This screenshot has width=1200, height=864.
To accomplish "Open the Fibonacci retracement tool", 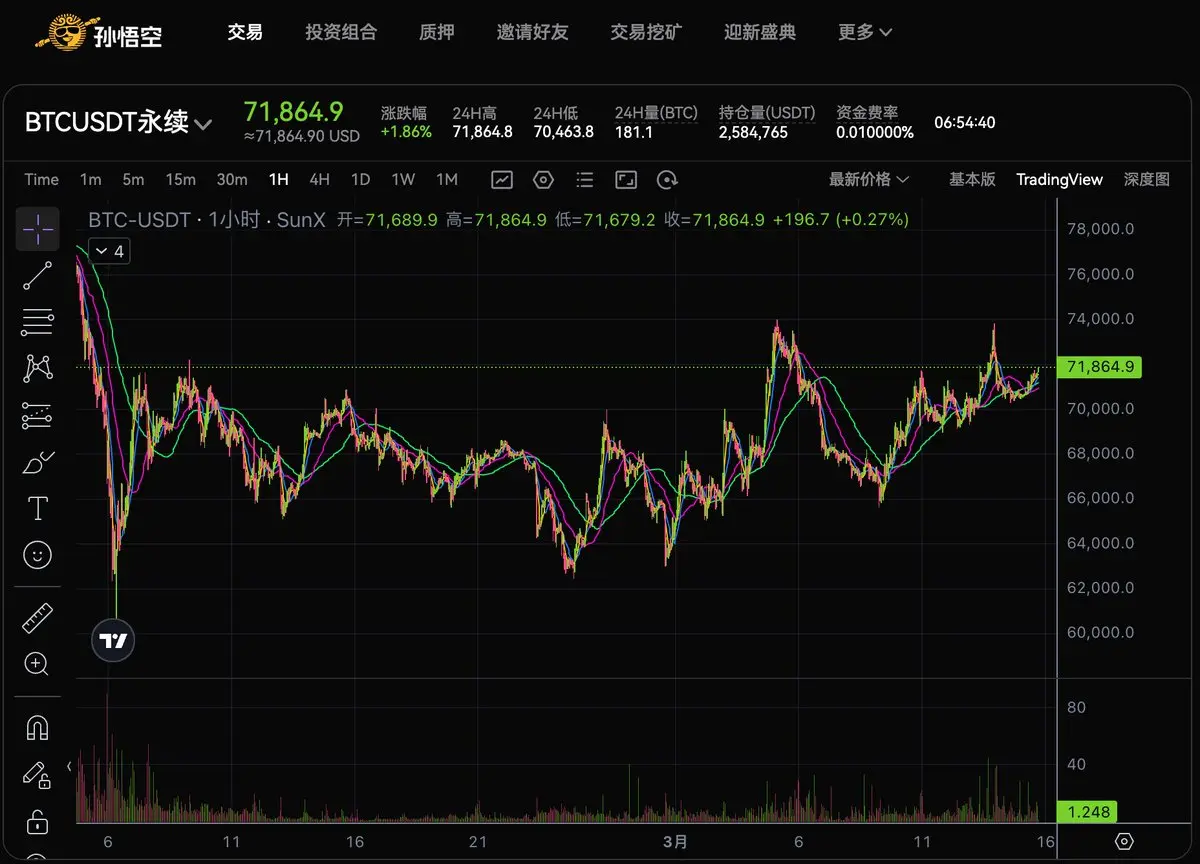I will [37, 322].
